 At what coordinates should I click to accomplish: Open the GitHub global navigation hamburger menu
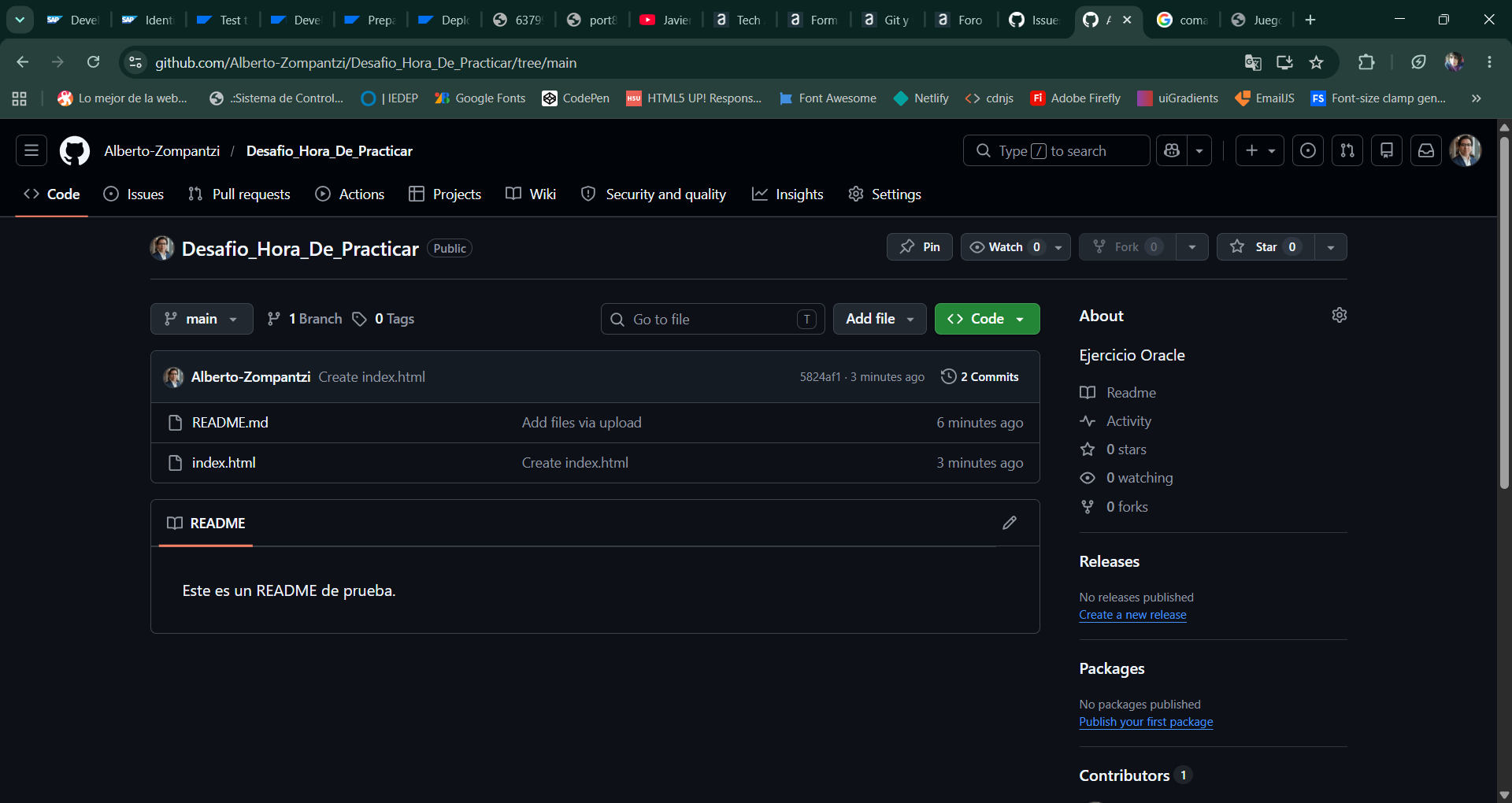click(x=31, y=150)
